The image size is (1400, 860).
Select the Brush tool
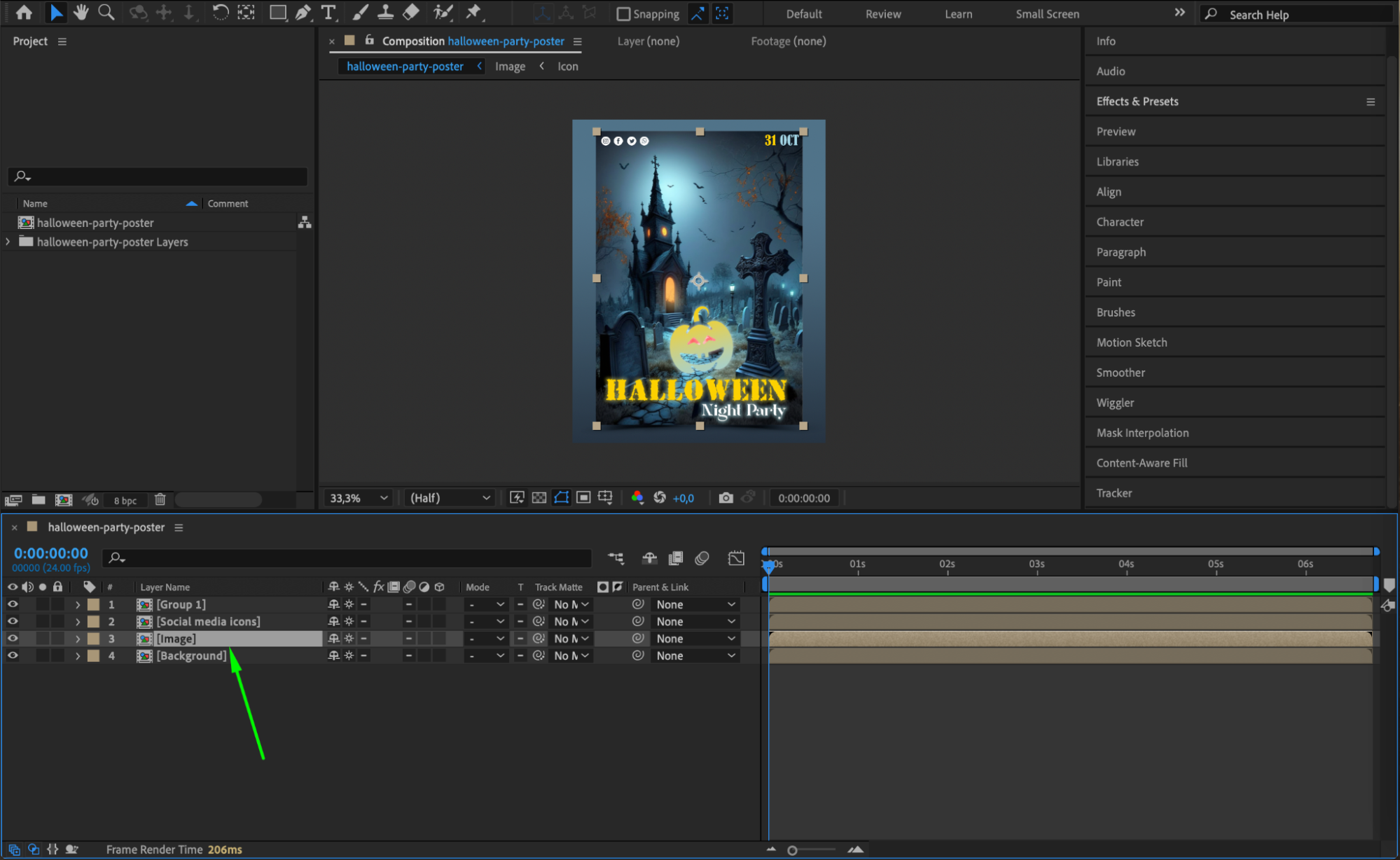[360, 12]
